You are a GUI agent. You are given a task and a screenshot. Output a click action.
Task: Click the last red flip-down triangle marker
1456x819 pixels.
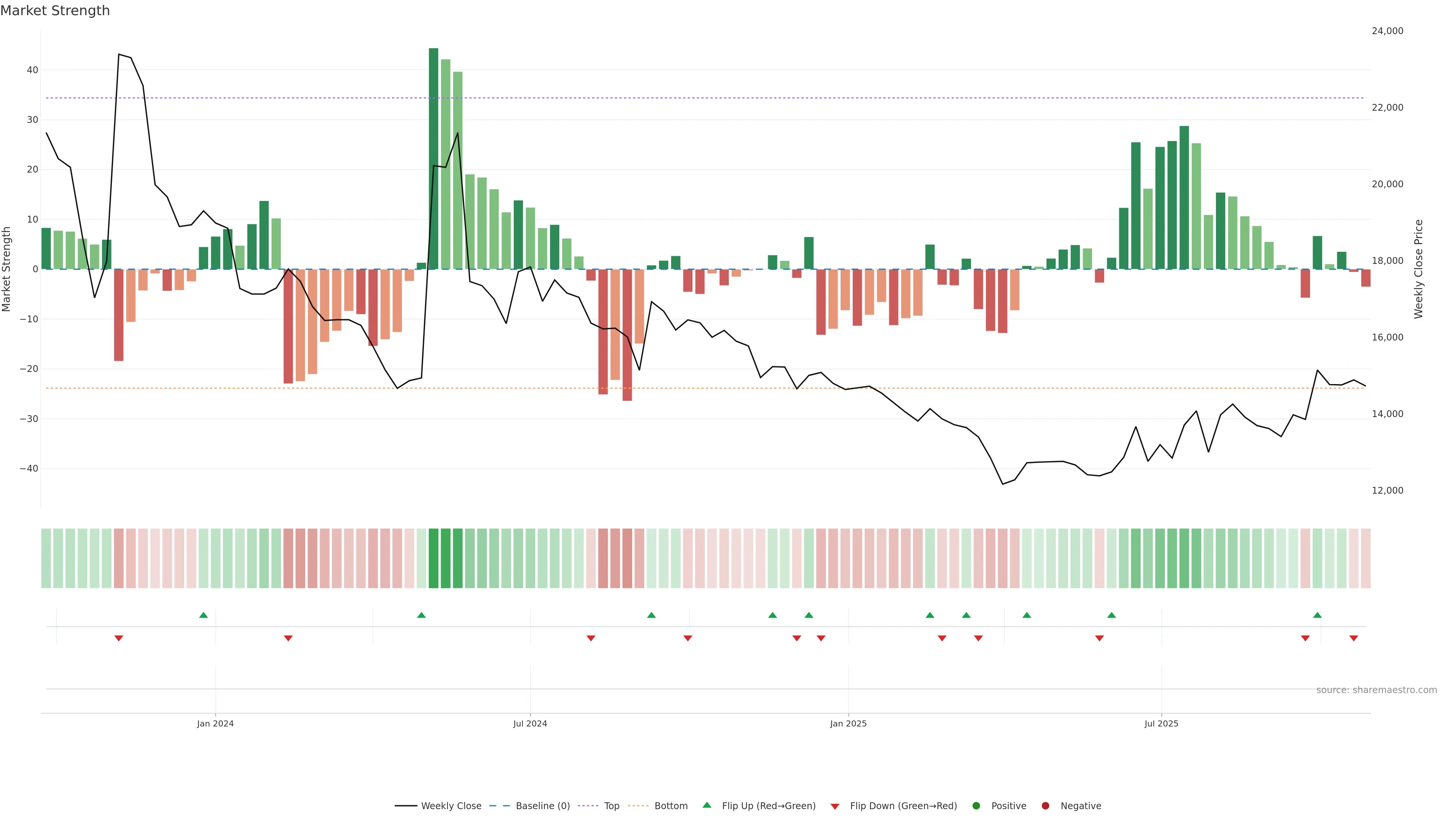tap(1354, 638)
